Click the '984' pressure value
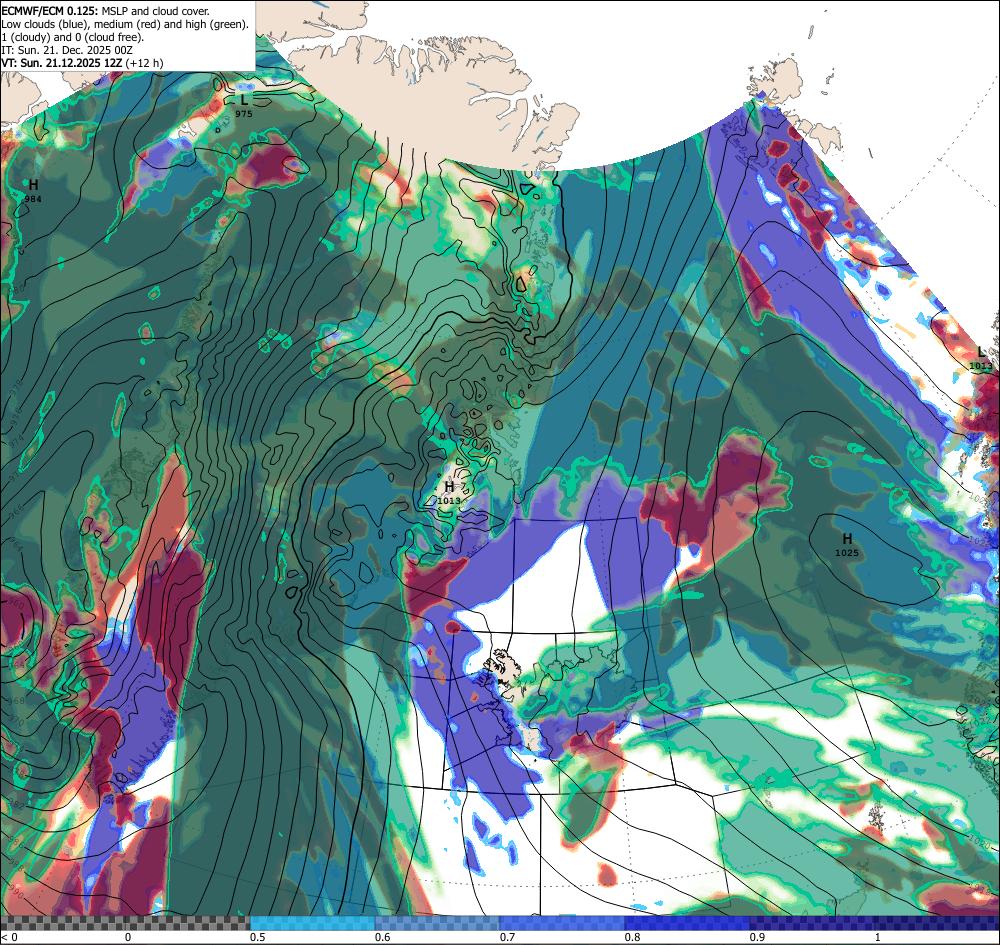 pyautogui.click(x=33, y=200)
